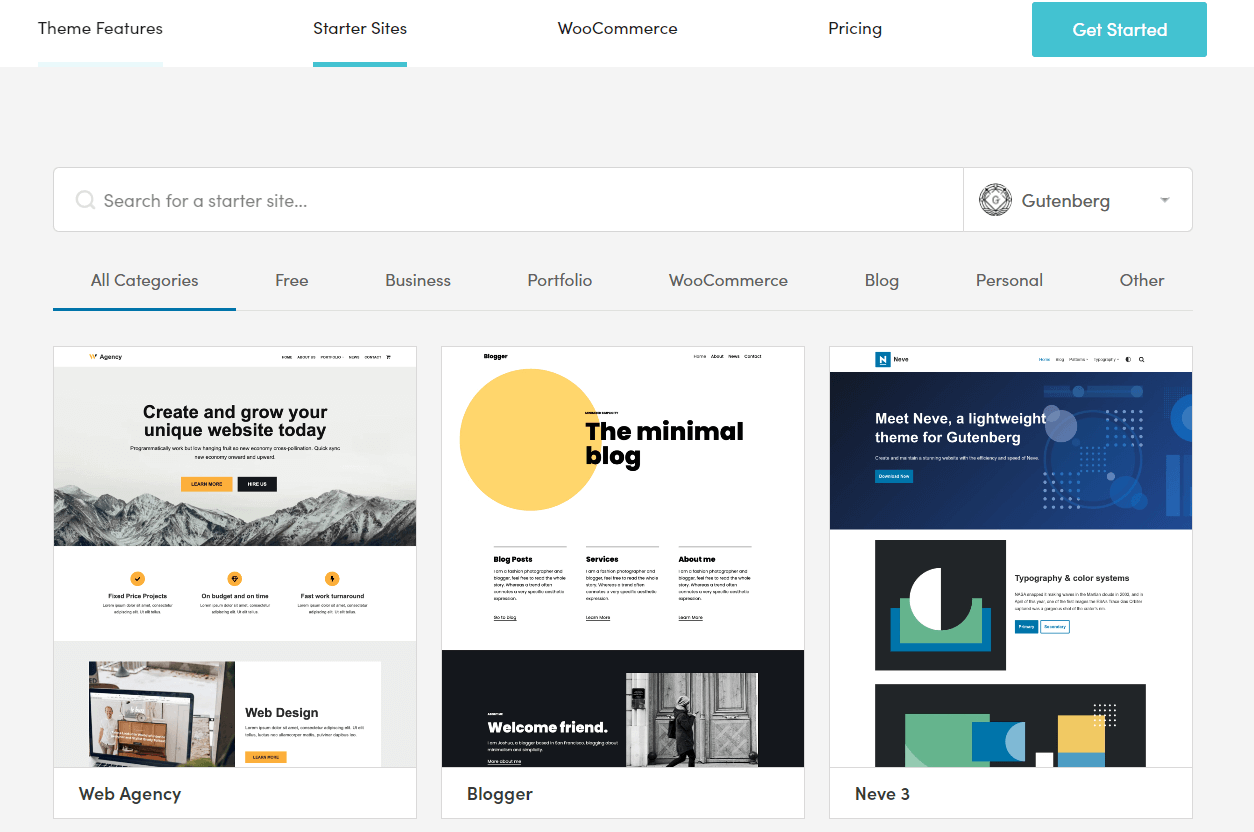Click the "Neve 3" card title
This screenshot has width=1254, height=832.
tap(882, 794)
